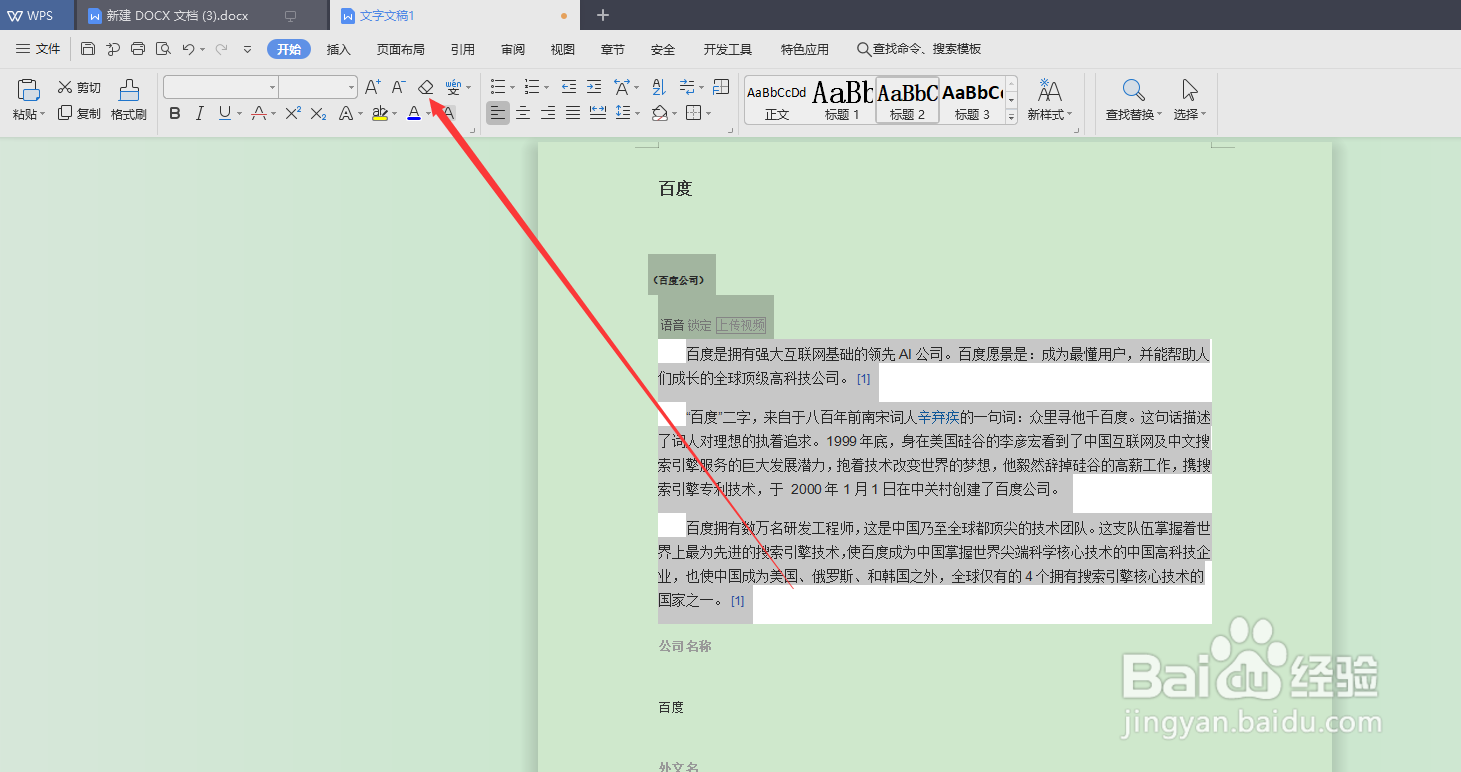Click the Clear Formatting eraser icon
Screen dimensions: 1461x772
(x=426, y=88)
